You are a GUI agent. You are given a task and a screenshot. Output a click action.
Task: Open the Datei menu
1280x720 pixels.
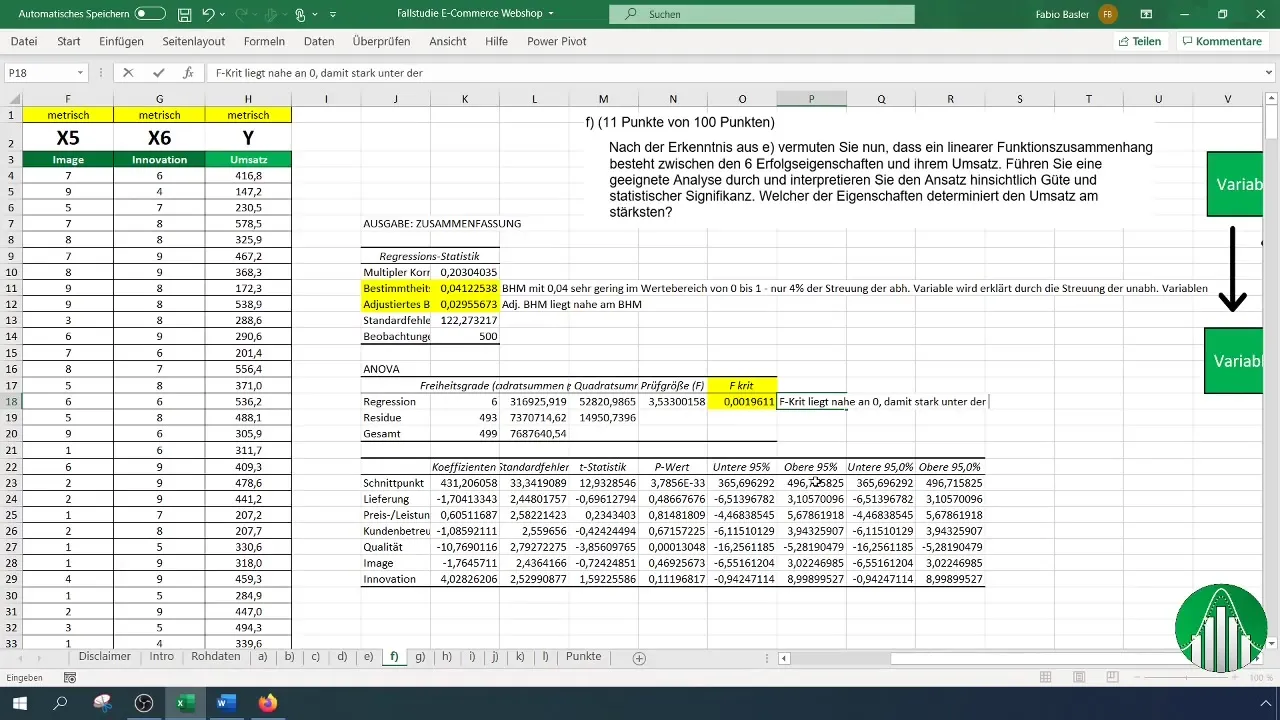24,41
